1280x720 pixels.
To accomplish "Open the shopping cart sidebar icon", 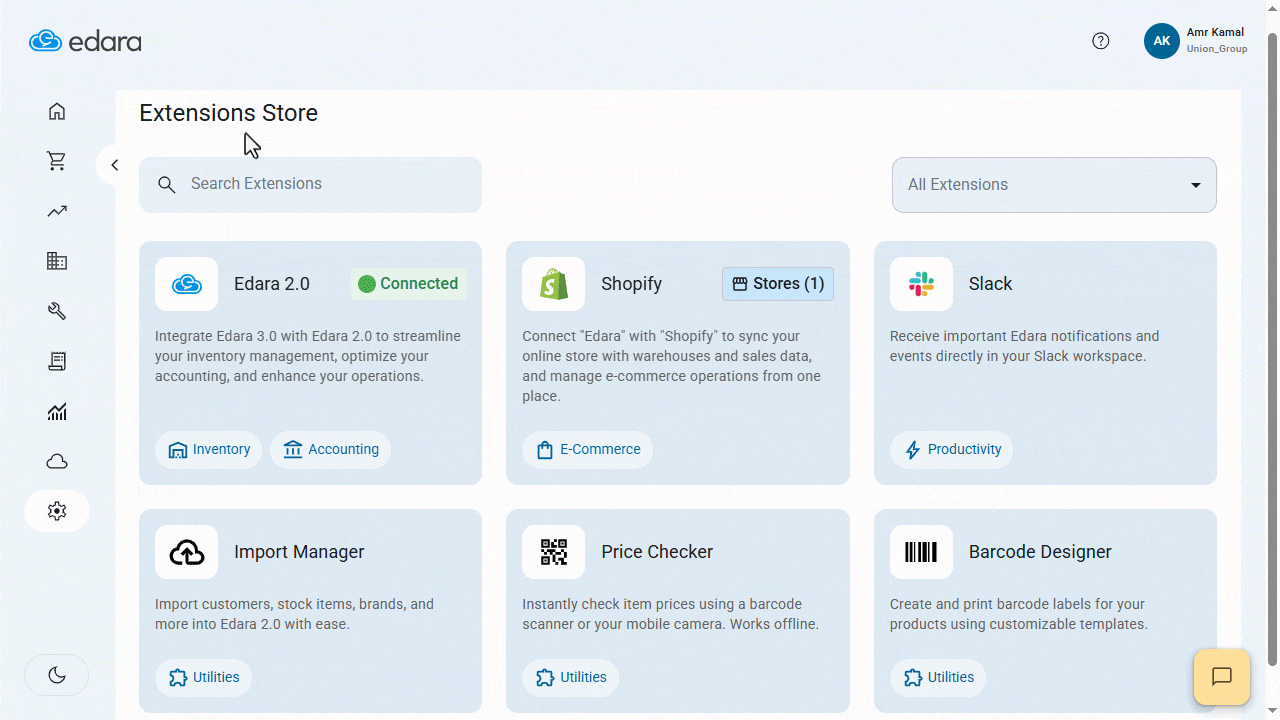I will pos(57,161).
